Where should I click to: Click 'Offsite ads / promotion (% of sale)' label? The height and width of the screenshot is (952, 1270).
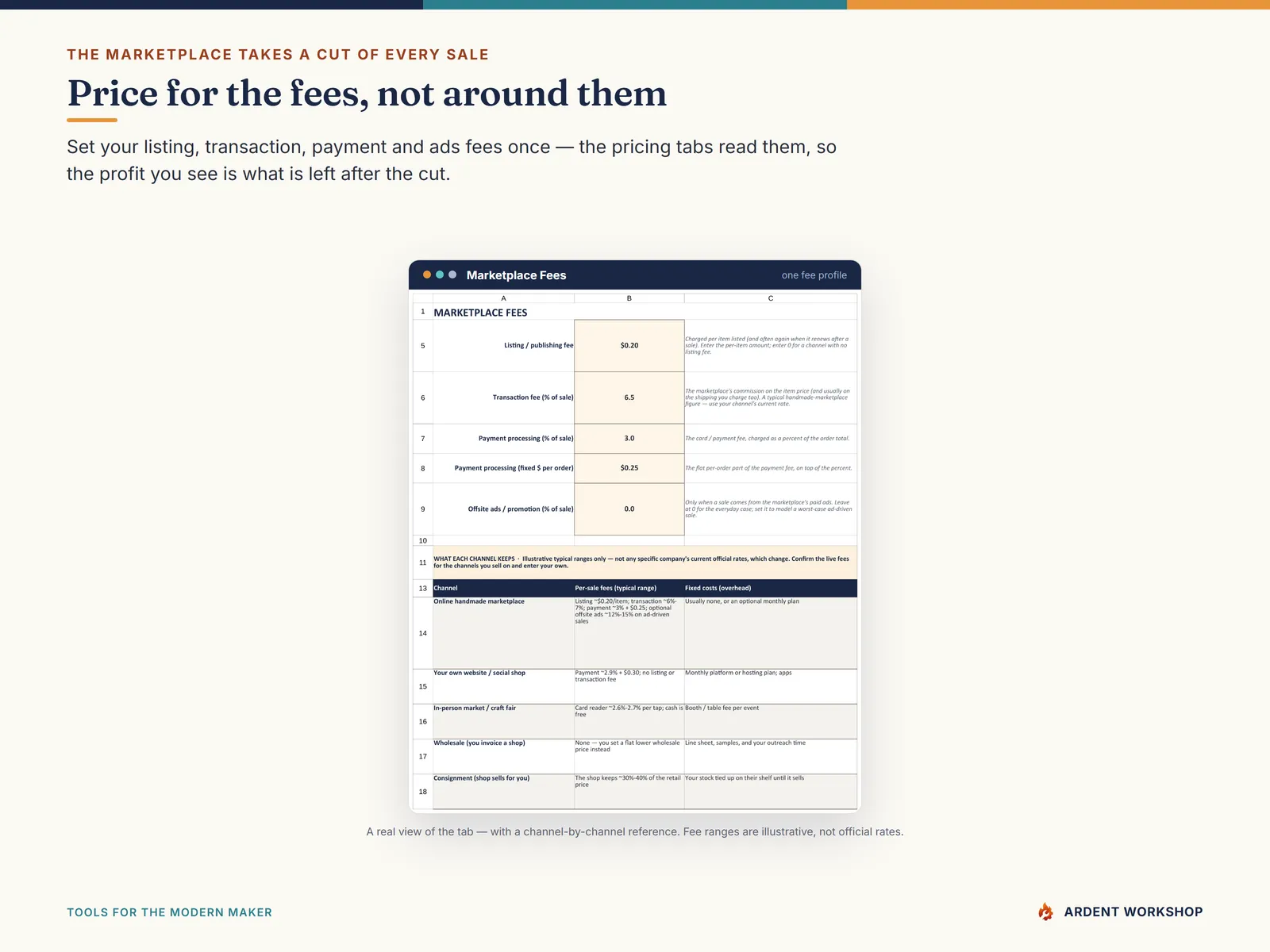[521, 509]
